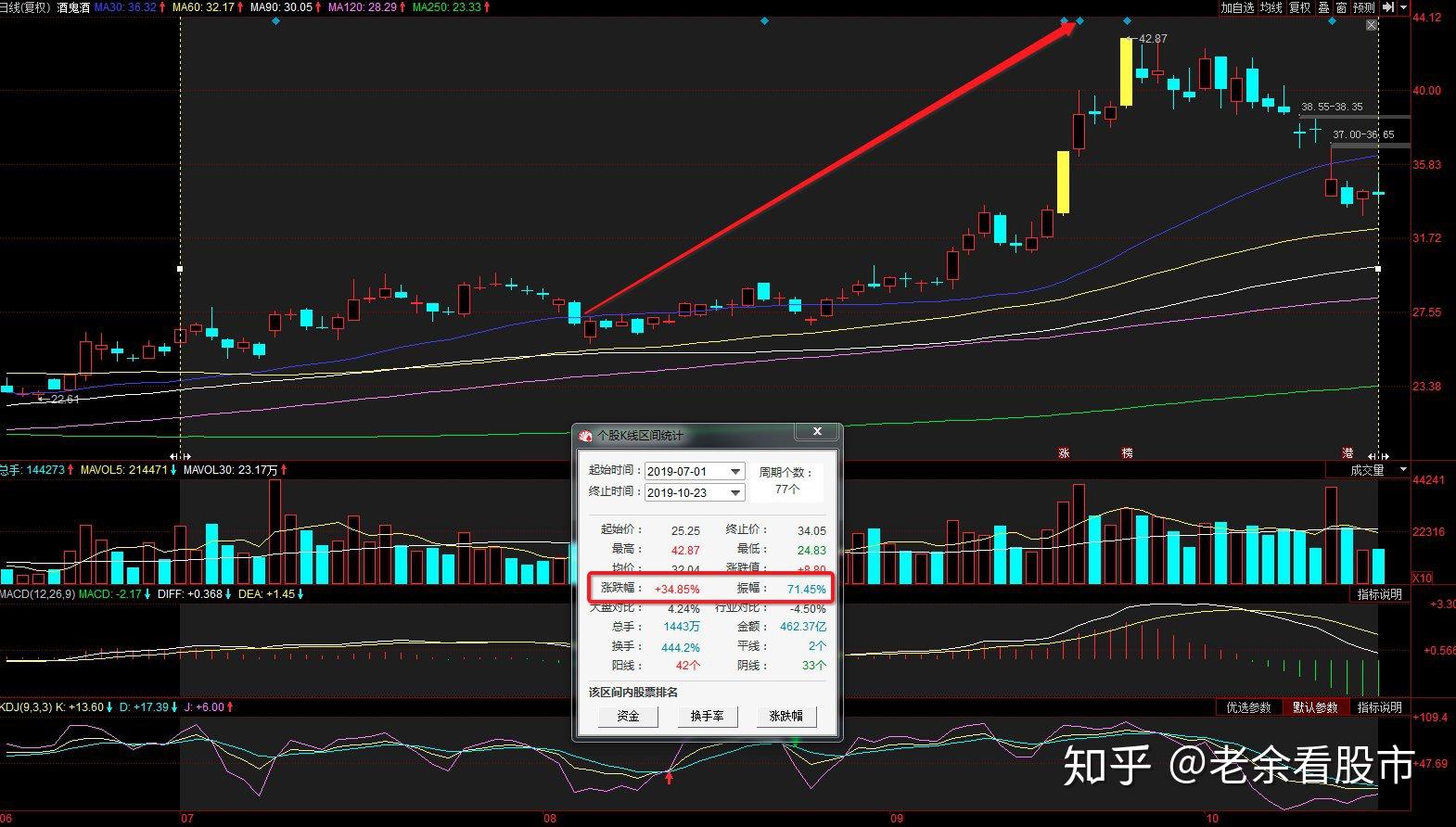Click the tall yellow candle near 42.87
Viewport: 1456px width, 827px height.
point(1127,72)
